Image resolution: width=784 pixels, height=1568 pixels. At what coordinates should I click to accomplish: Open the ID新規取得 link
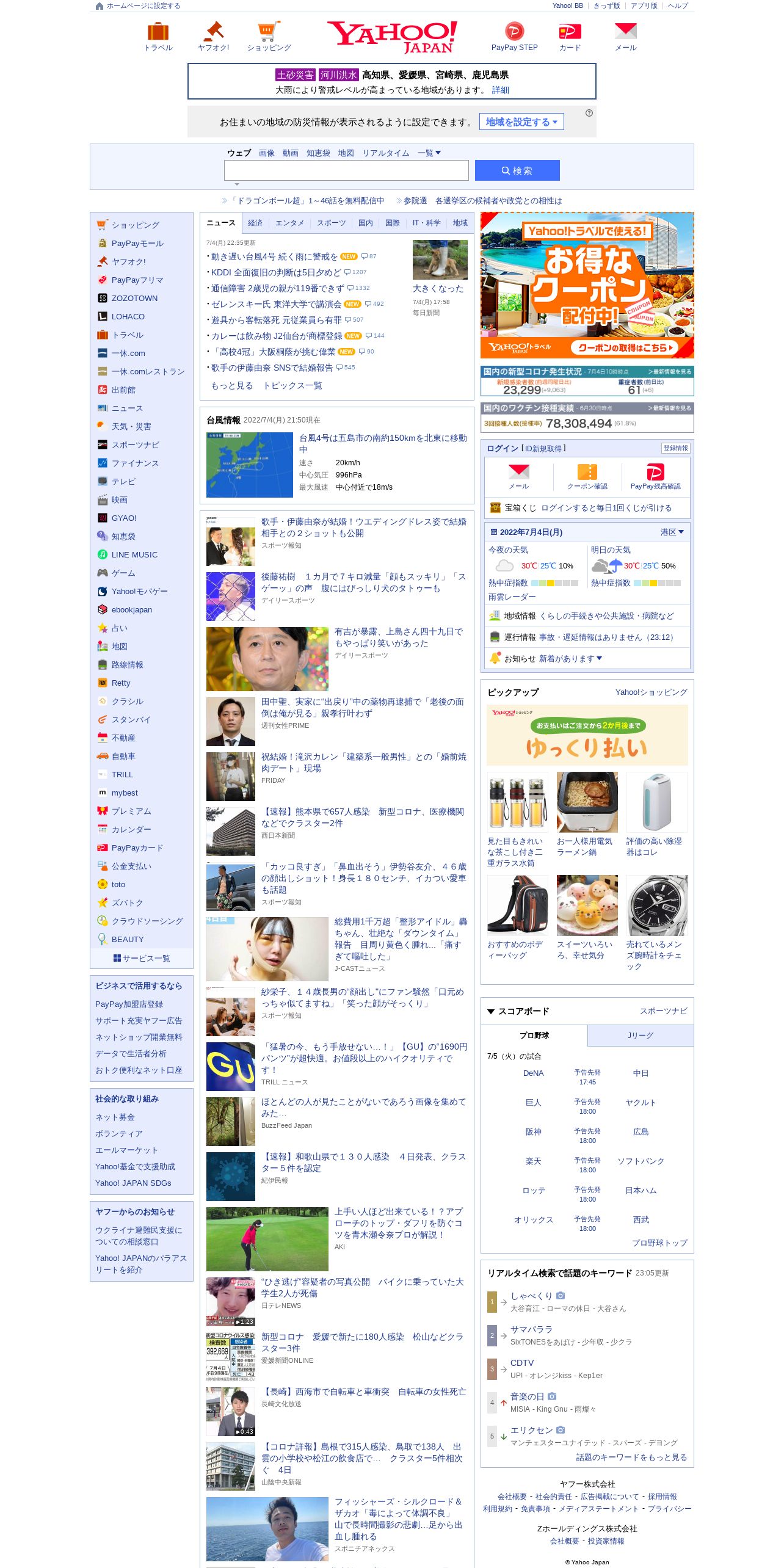543,448
